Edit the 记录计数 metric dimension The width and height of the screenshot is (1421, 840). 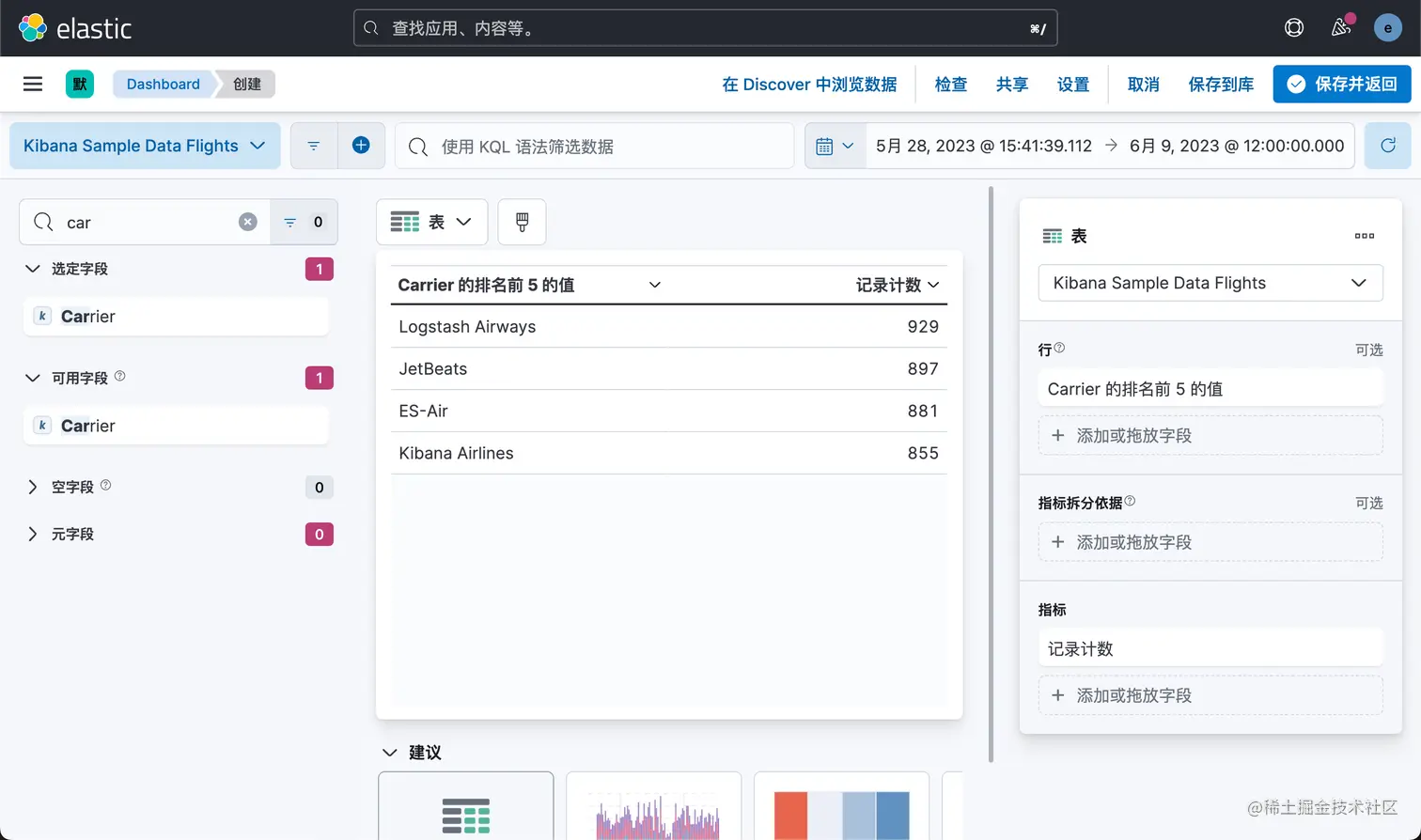pyautogui.click(x=1210, y=649)
